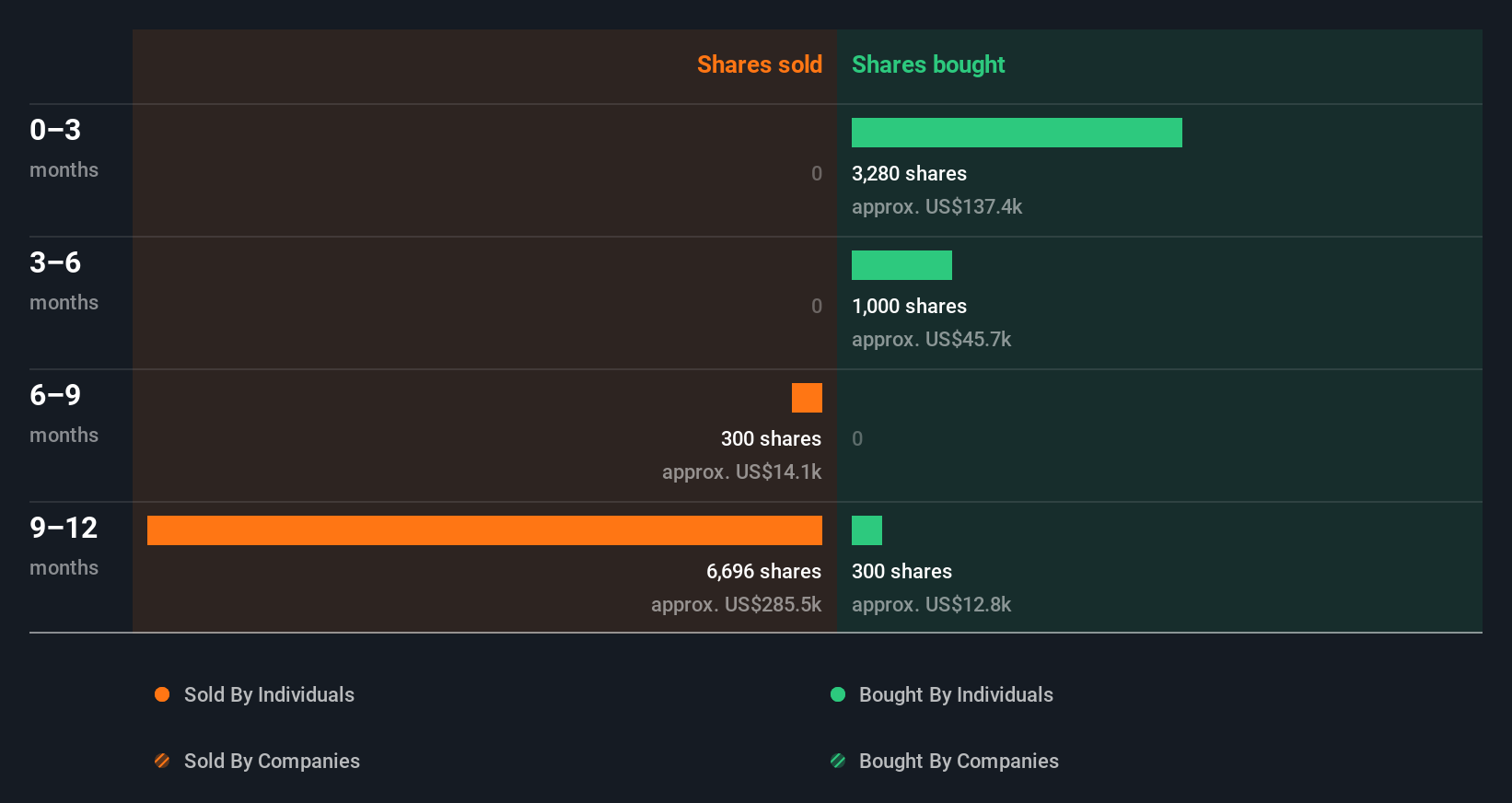Click the striped Sold By Companies legend icon
1512x803 pixels.
coord(162,761)
